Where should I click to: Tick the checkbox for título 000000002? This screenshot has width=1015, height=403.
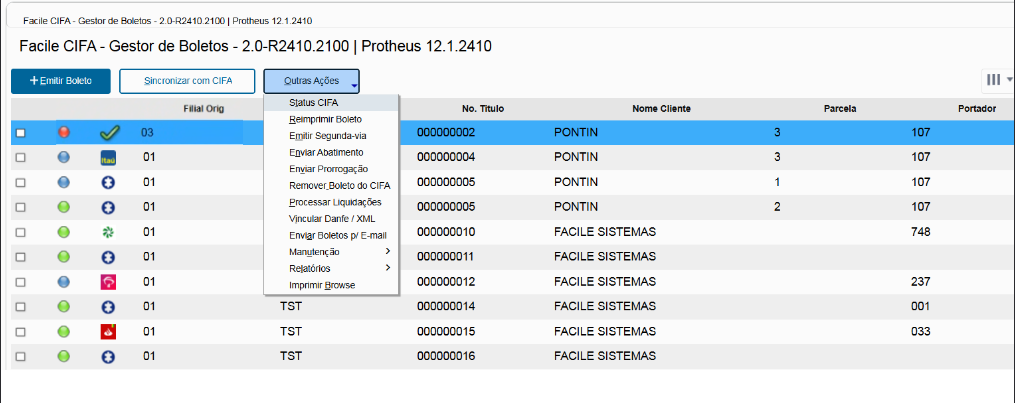click(21, 133)
